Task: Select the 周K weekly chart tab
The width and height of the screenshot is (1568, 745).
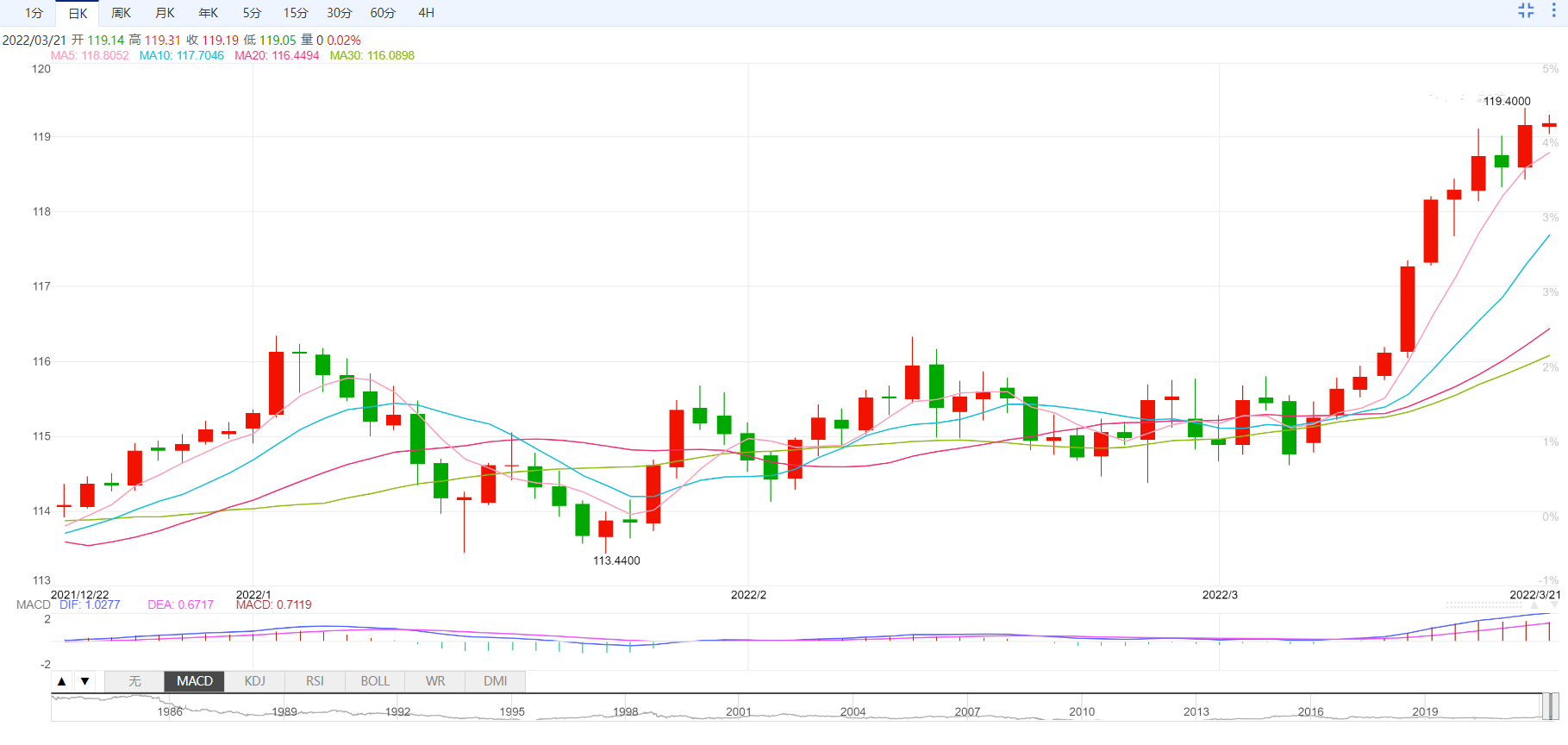Action: 121,13
